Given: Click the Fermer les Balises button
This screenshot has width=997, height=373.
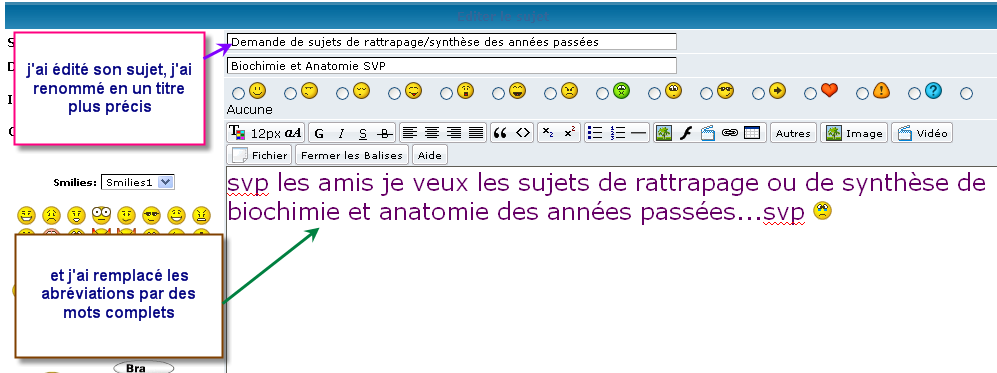Looking at the screenshot, I should (352, 155).
